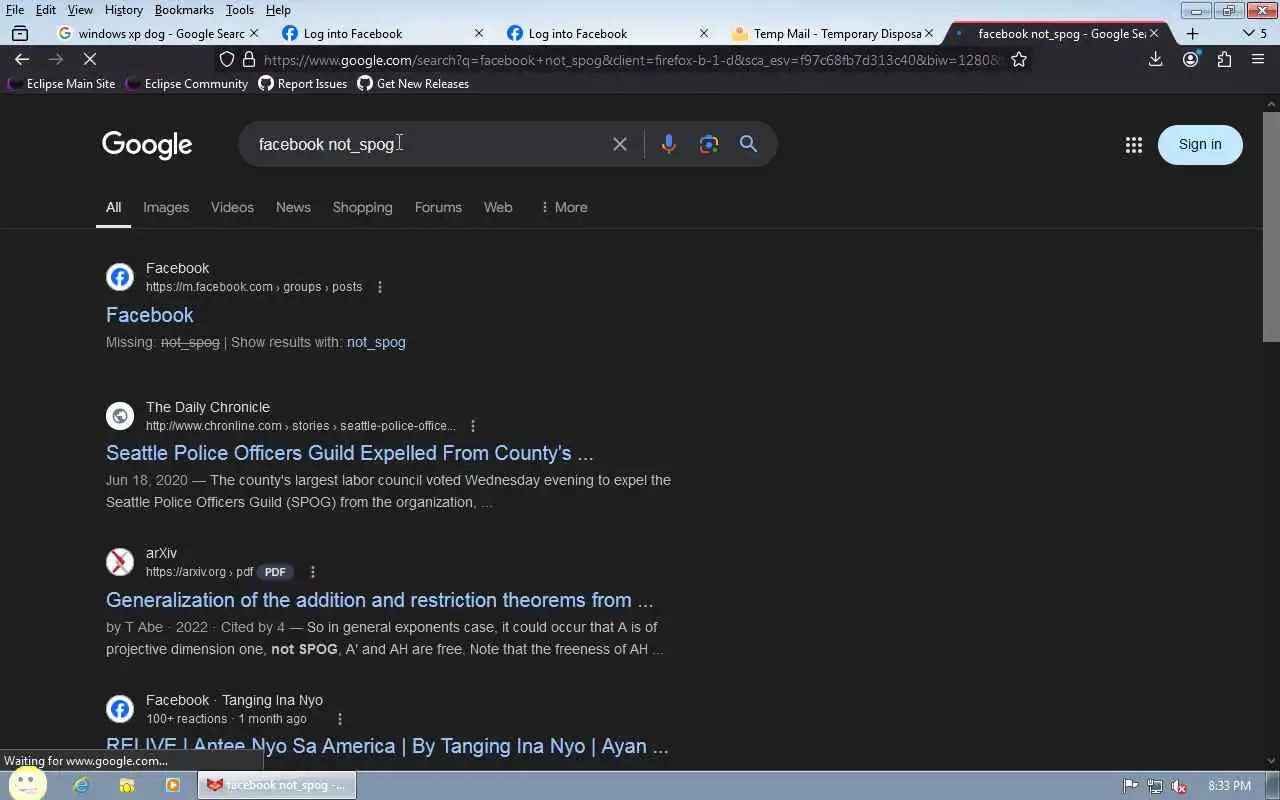Click the taskbar clock showing 8:33 PM
The image size is (1280, 800).
click(1229, 785)
